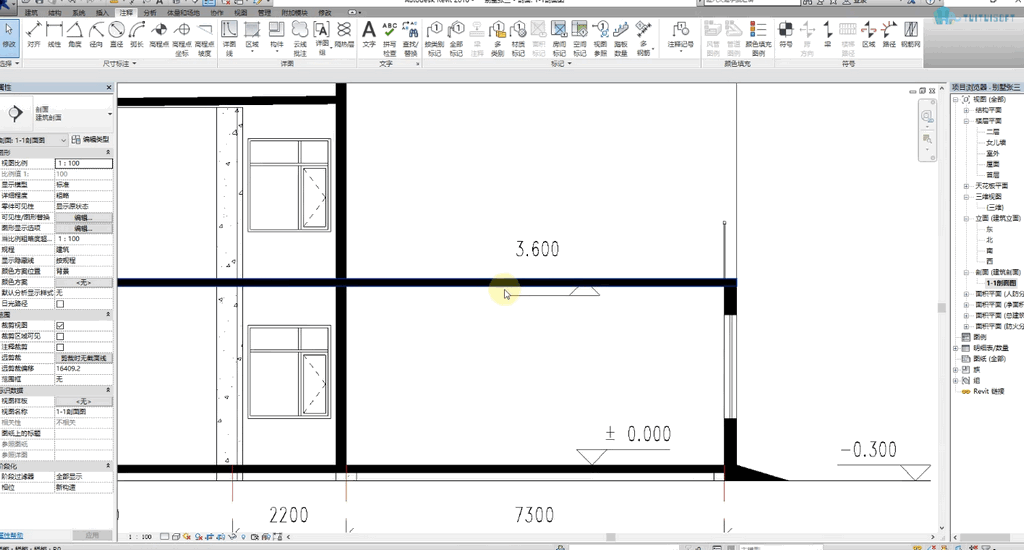Select the 按类别标记 tag by category tool

click(434, 39)
